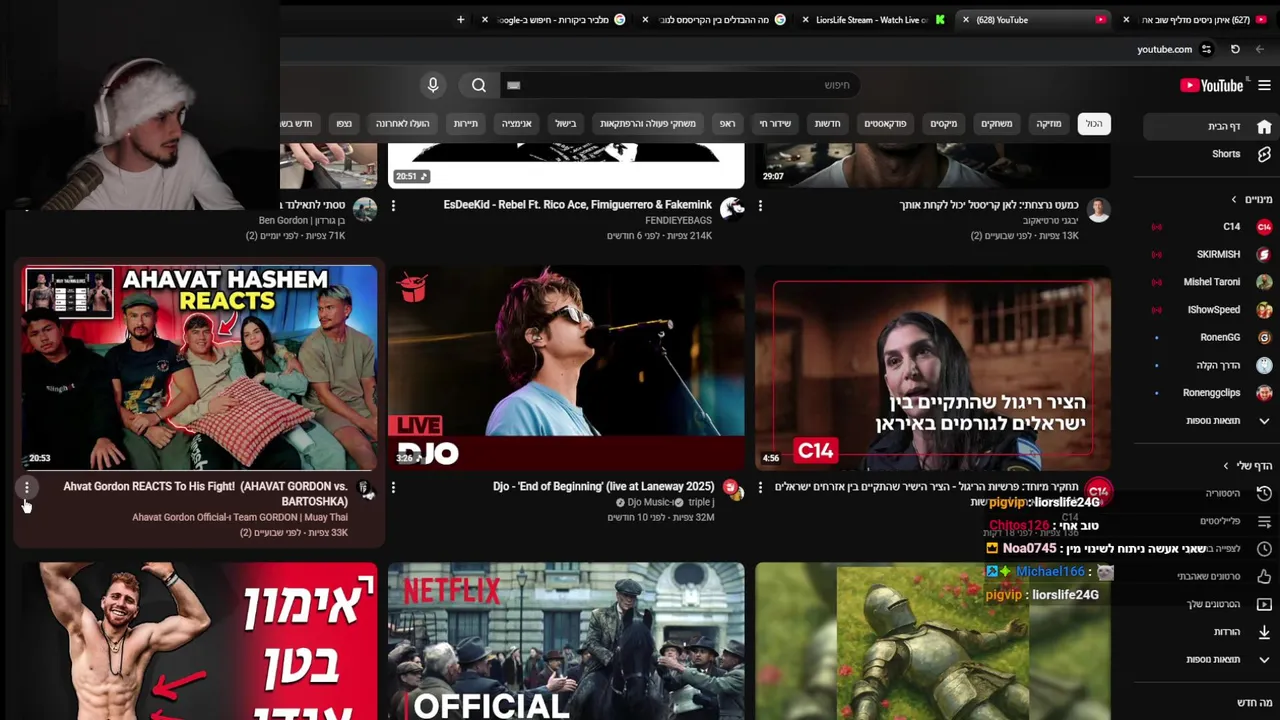Close the LiorsLife Stream browser tab
This screenshot has height=720, width=1280.
click(805, 20)
